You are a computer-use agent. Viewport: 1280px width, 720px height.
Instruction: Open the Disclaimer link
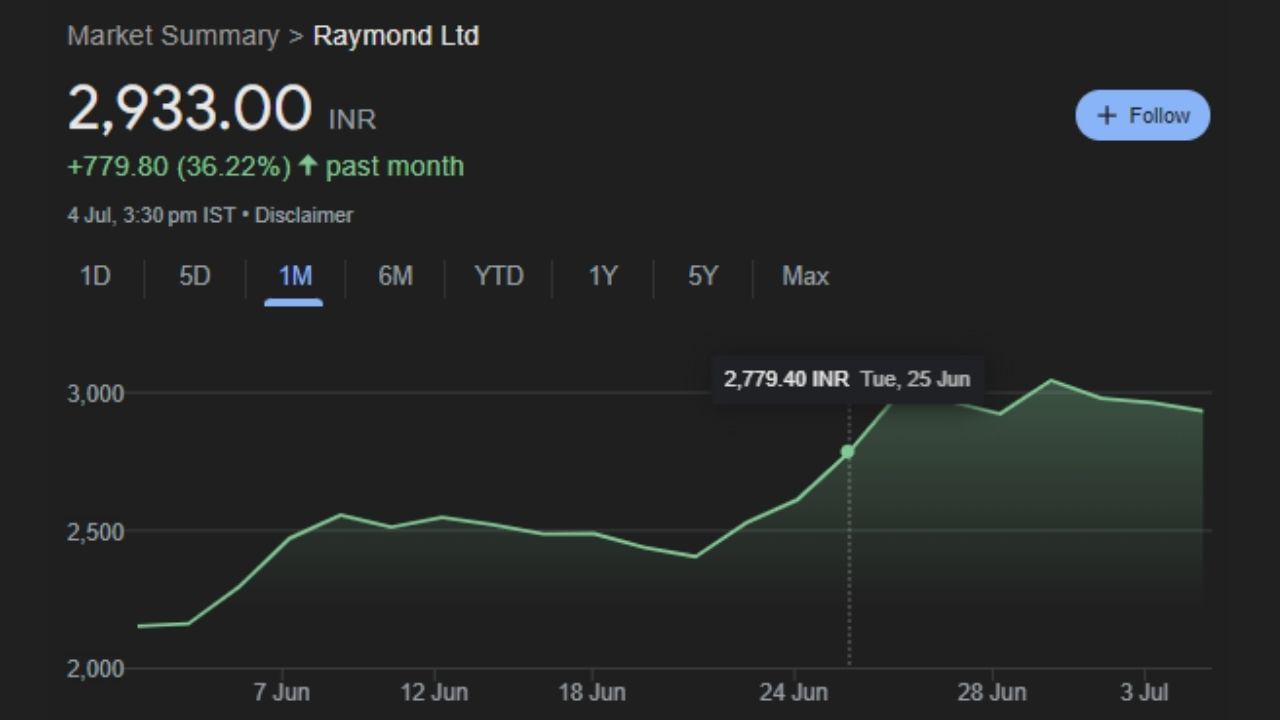click(x=304, y=215)
